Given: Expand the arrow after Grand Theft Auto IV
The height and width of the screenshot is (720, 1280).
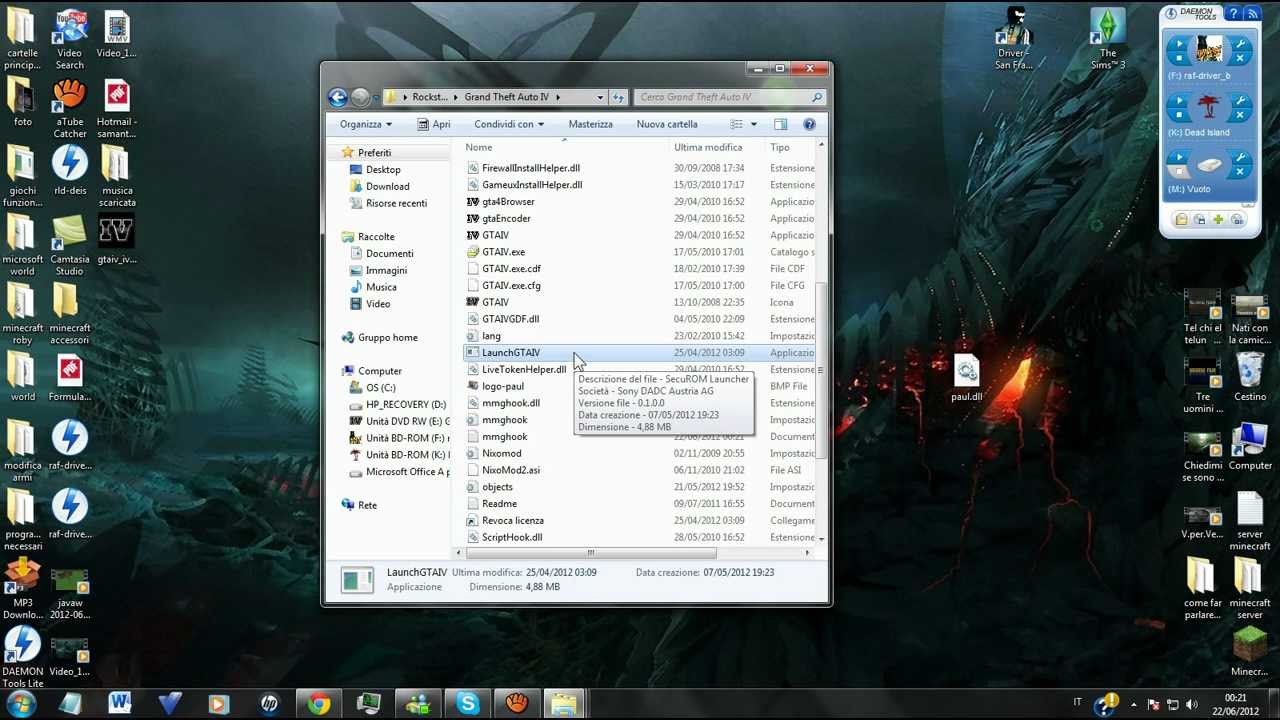Looking at the screenshot, I should point(558,97).
